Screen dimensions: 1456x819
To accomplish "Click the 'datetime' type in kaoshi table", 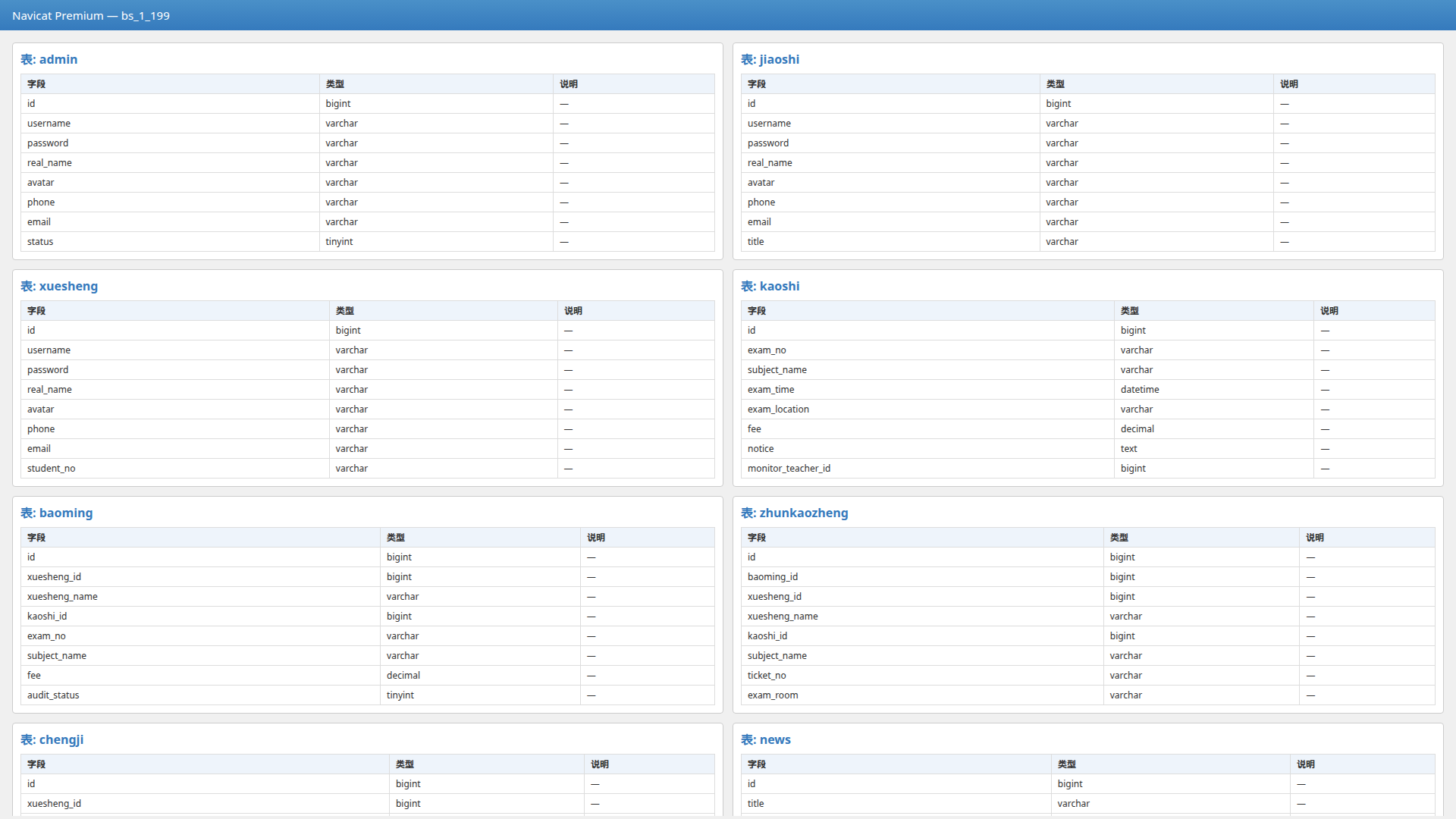I will coord(1140,390).
